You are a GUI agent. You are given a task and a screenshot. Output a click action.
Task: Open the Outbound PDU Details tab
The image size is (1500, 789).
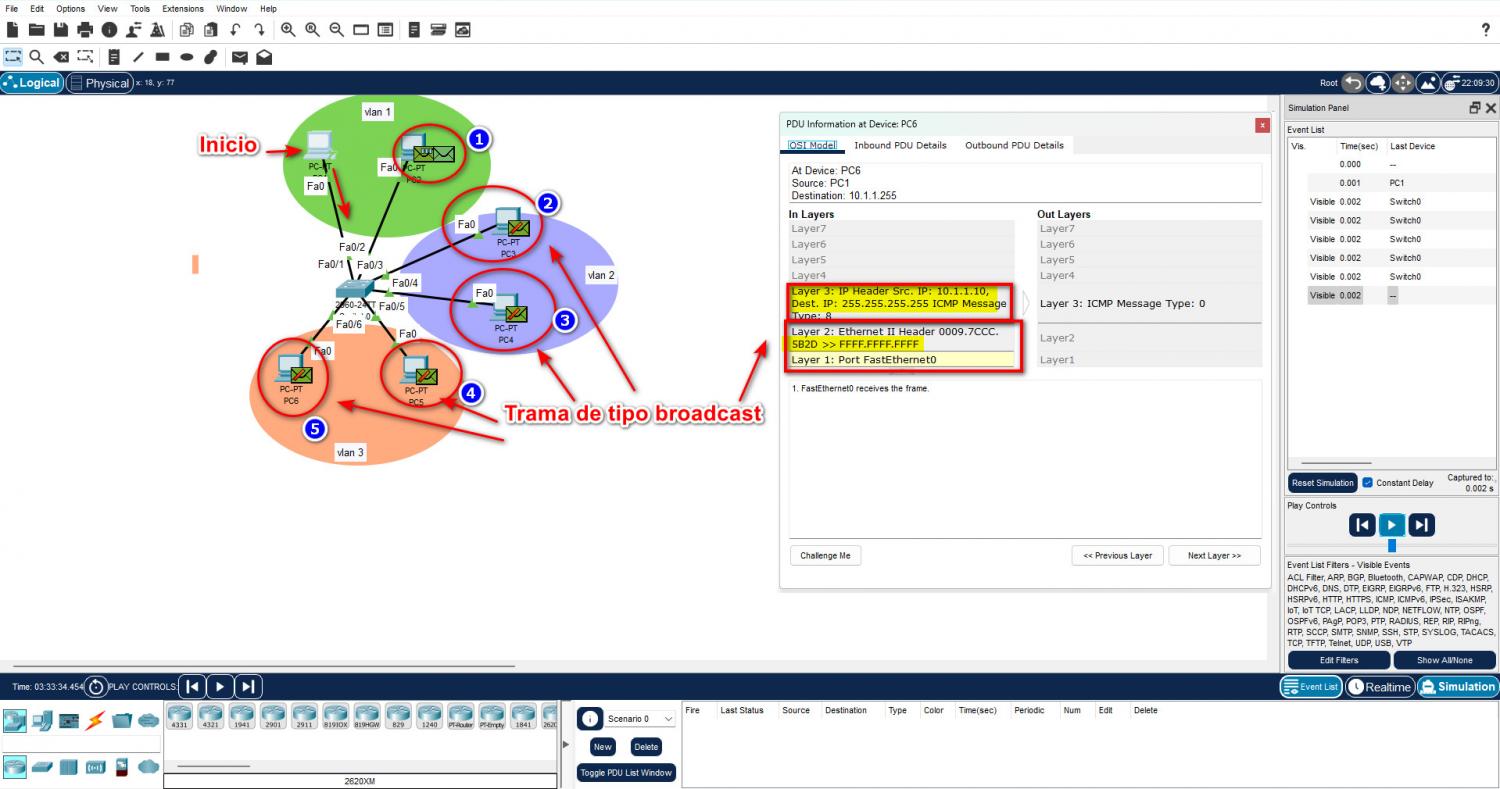pos(1014,145)
